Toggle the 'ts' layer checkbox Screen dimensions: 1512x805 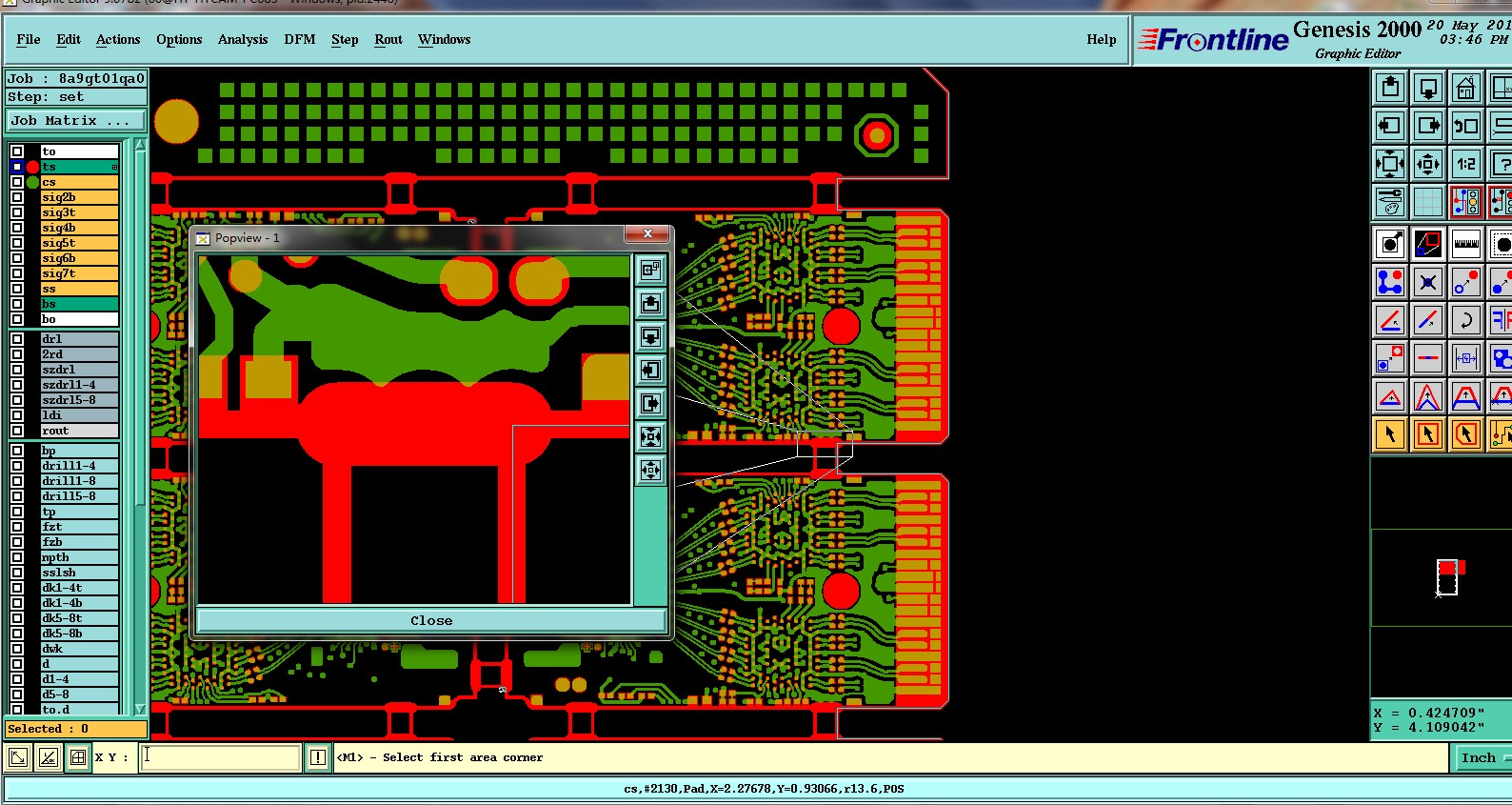(17, 167)
